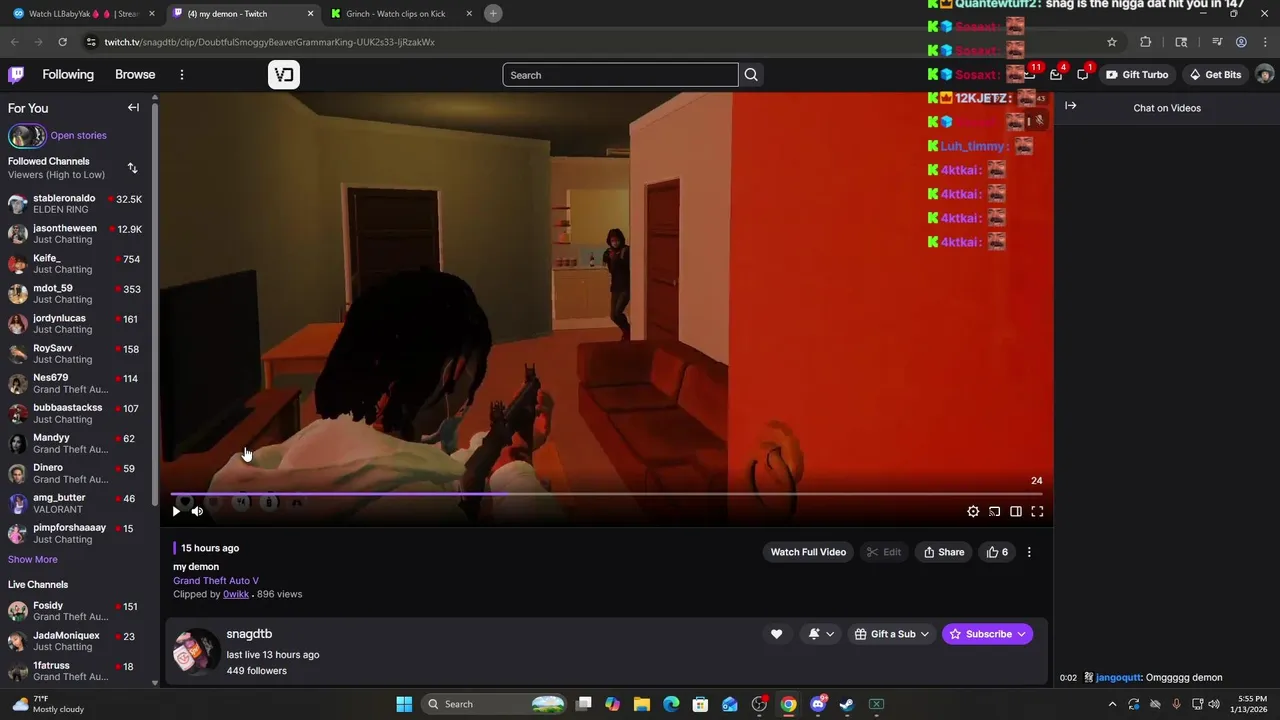Click the Get Bits button
This screenshot has width=1280, height=720.
click(1215, 75)
